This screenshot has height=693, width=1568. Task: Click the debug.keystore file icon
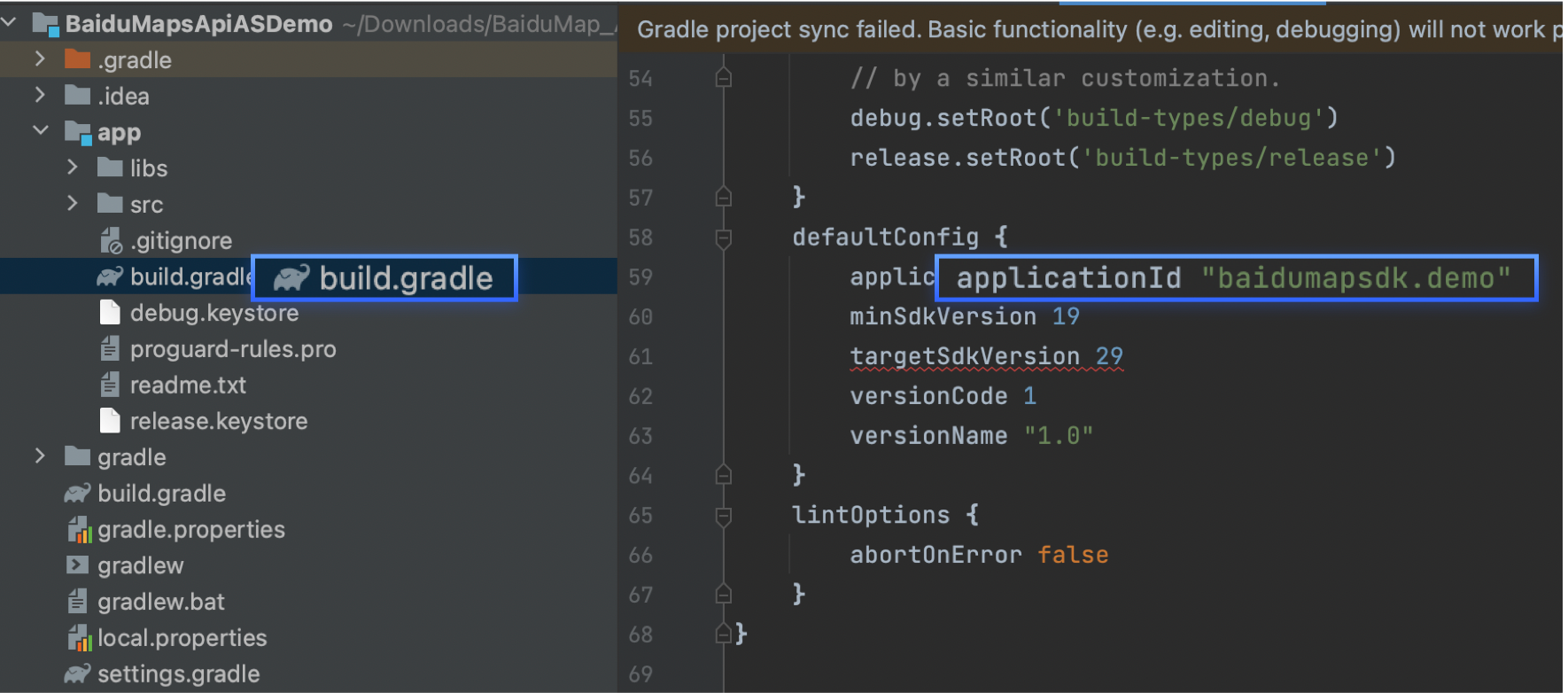pos(110,313)
